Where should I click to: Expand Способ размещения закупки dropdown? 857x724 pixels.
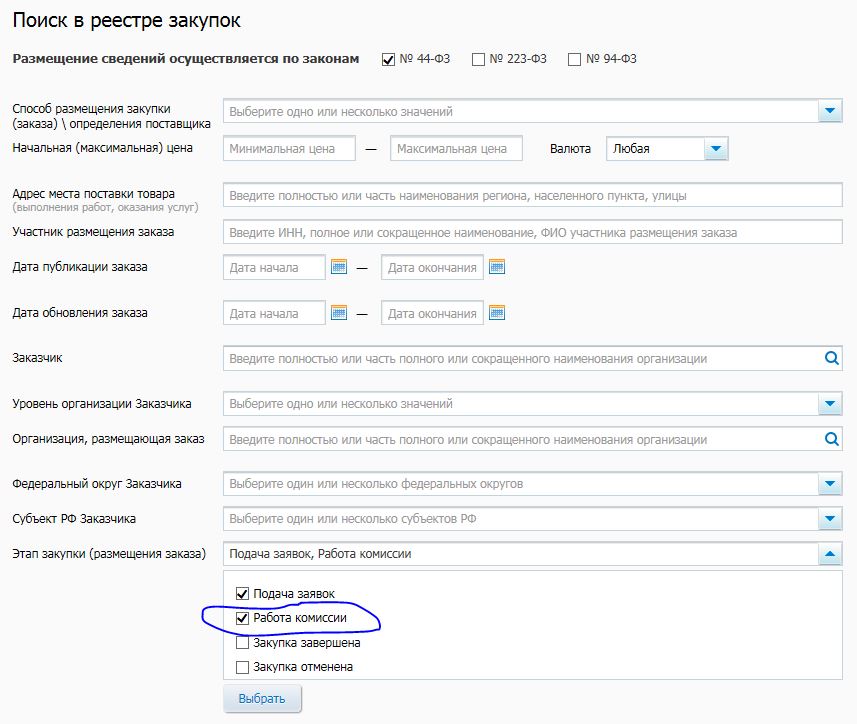830,111
